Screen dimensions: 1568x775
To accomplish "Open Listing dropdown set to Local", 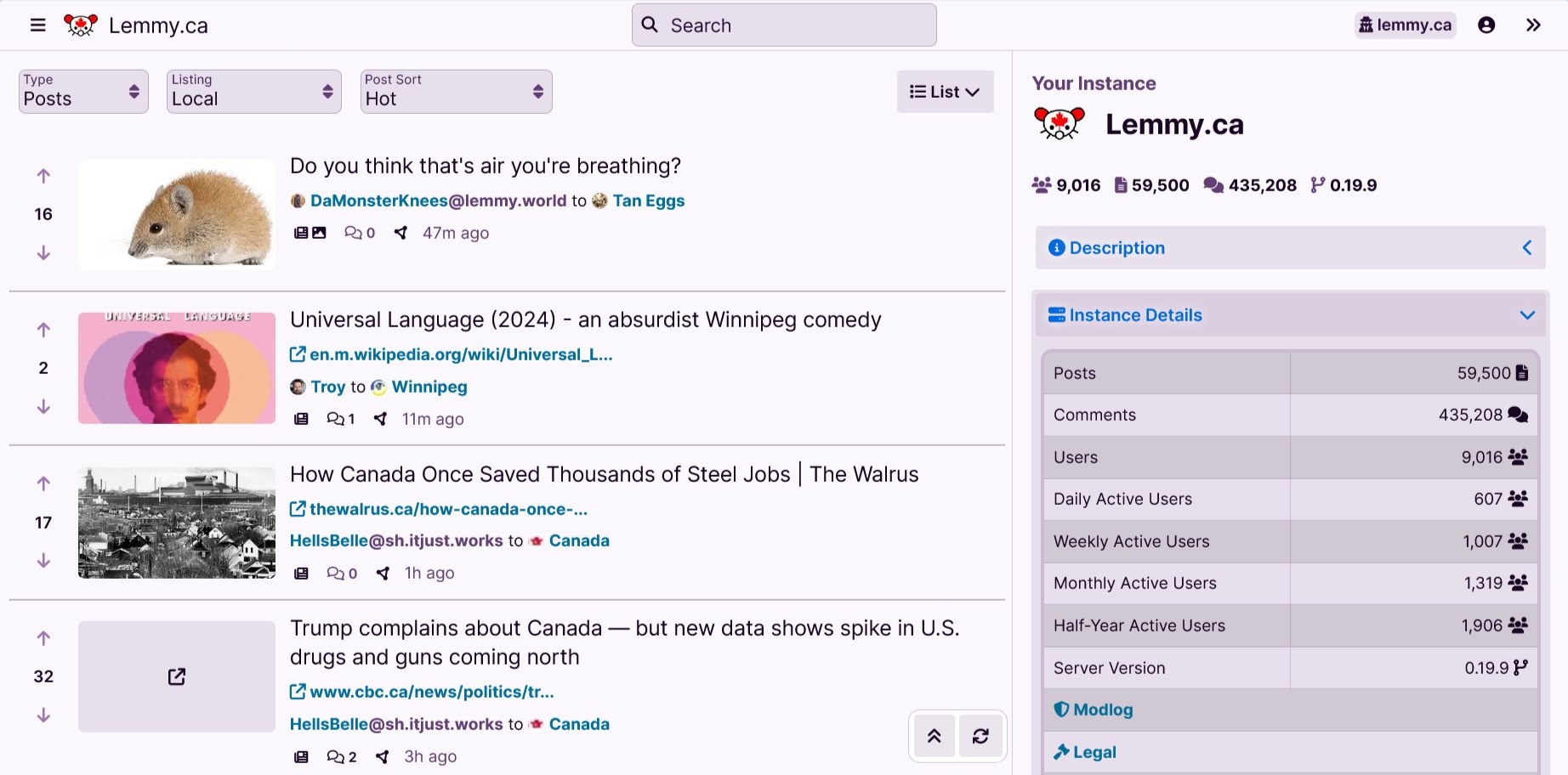I will (253, 92).
